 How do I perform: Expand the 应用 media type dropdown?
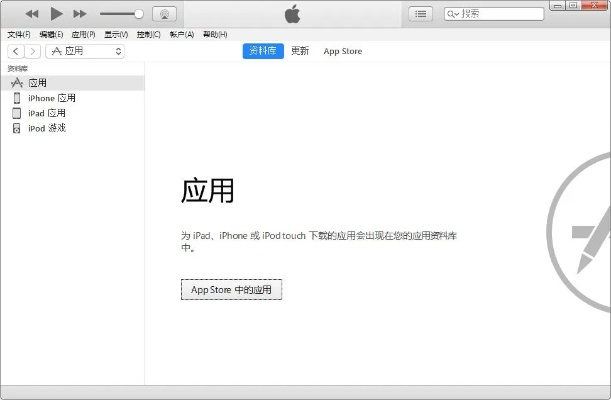(85, 51)
